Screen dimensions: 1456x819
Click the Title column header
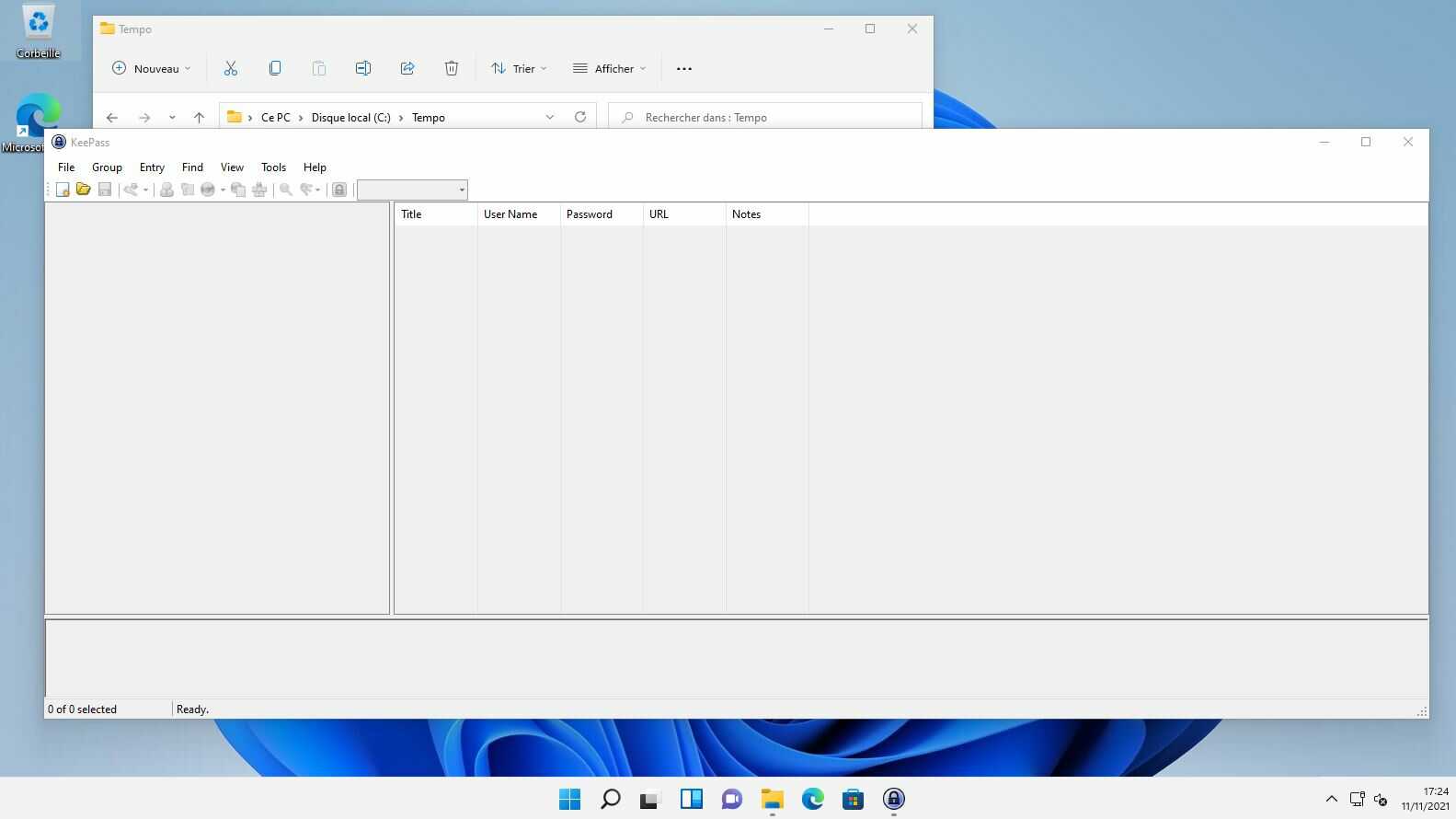(436, 214)
